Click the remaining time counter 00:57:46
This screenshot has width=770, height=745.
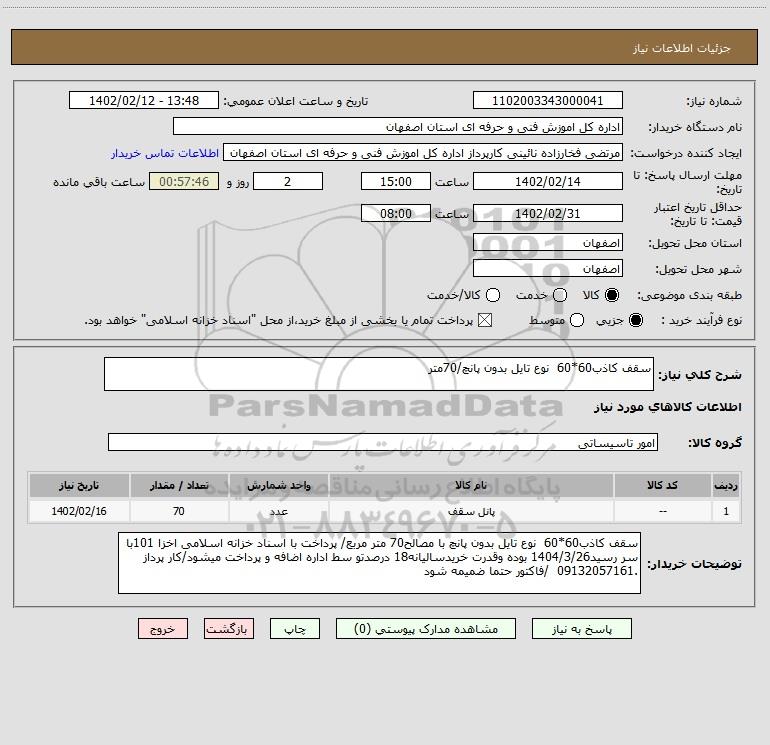(x=184, y=181)
